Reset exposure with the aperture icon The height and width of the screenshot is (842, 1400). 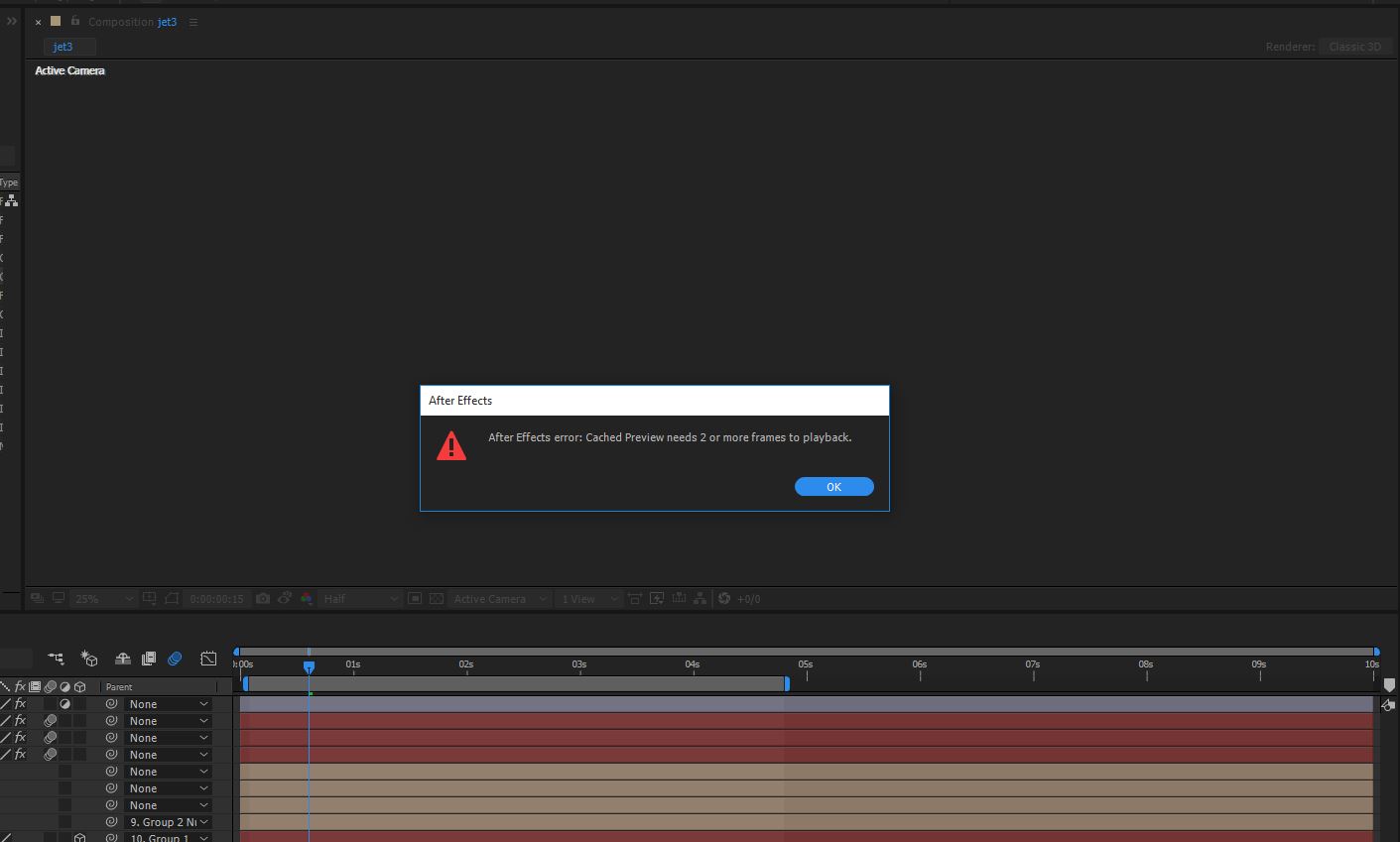tap(724, 598)
